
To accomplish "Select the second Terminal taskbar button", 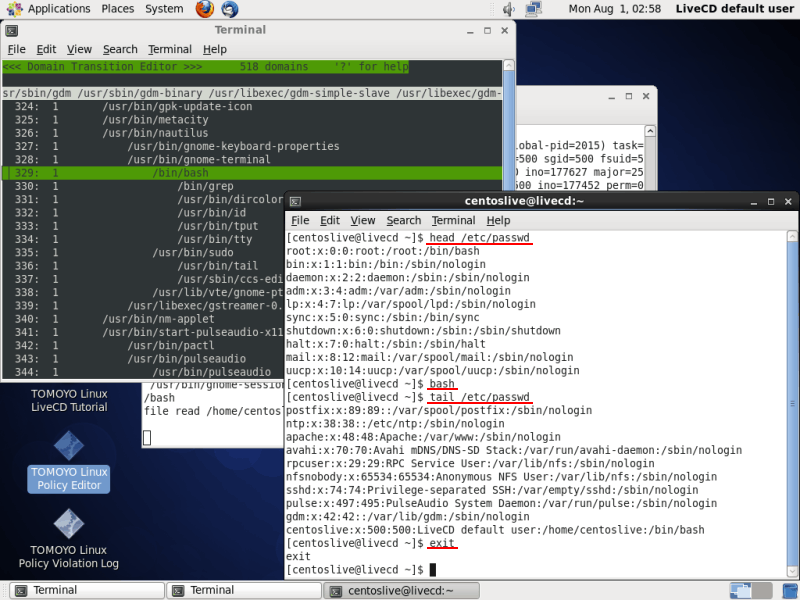I will (244, 590).
